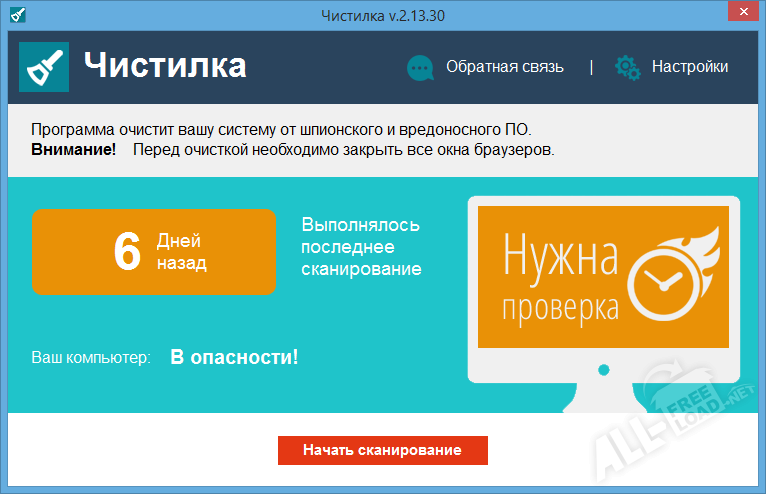Click the Выполнялось последнее сканирование text
766x494 pixels.
361,247
